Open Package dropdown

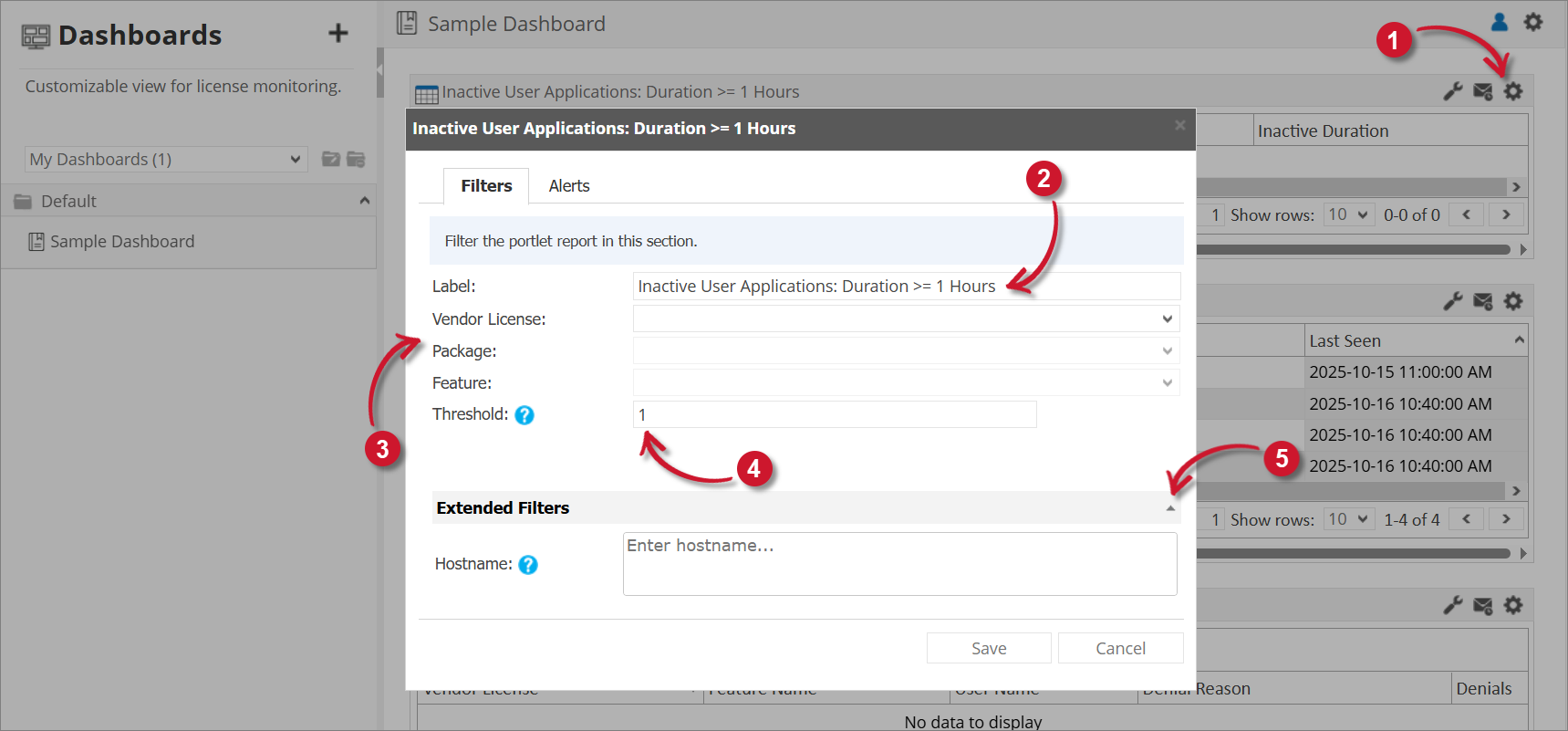tap(907, 350)
